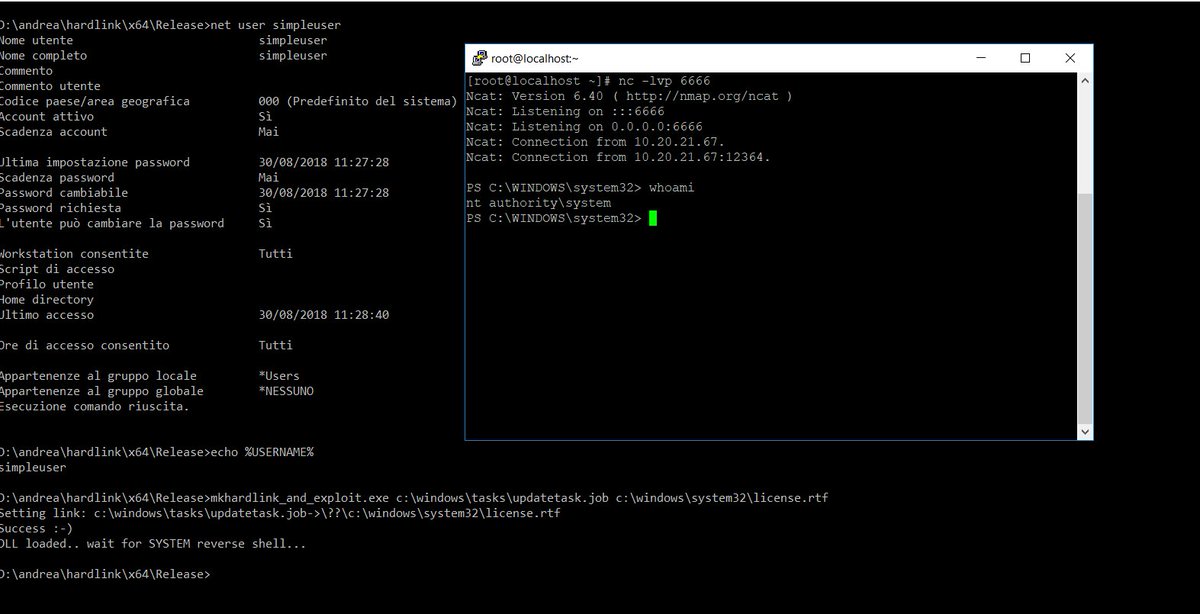Viewport: 1200px width, 614px height.
Task: Click the '*Users' local group value
Action: [279, 376]
